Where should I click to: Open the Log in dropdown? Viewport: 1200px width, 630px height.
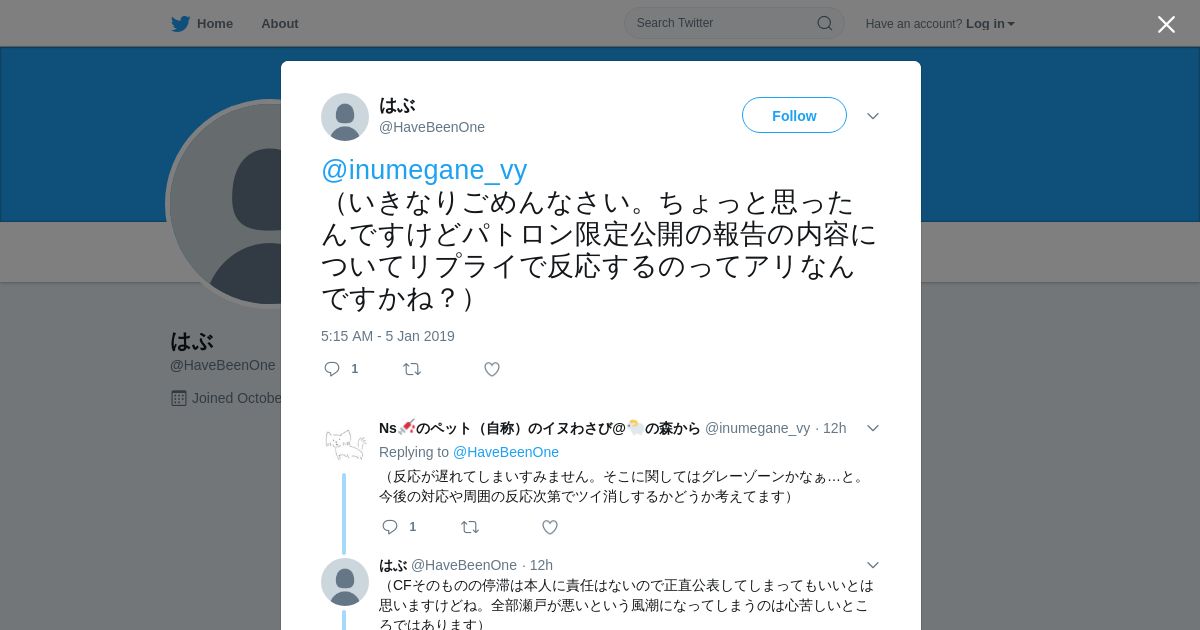pyautogui.click(x=990, y=24)
